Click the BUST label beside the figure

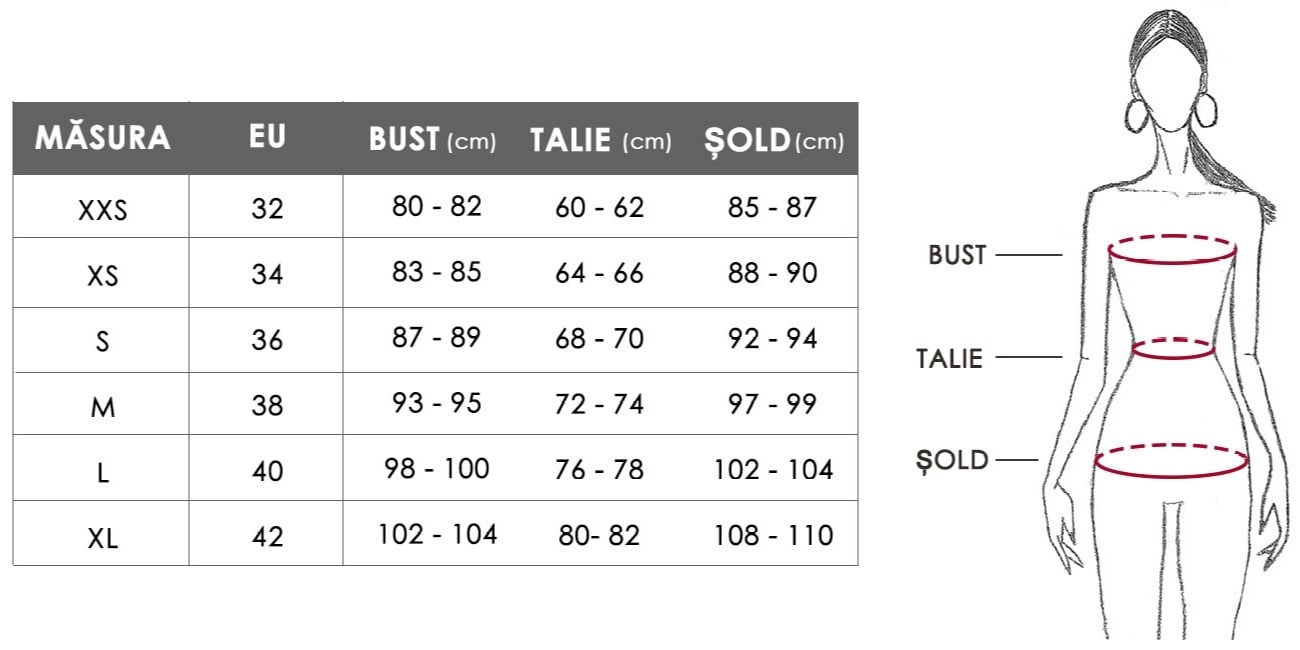click(x=957, y=255)
